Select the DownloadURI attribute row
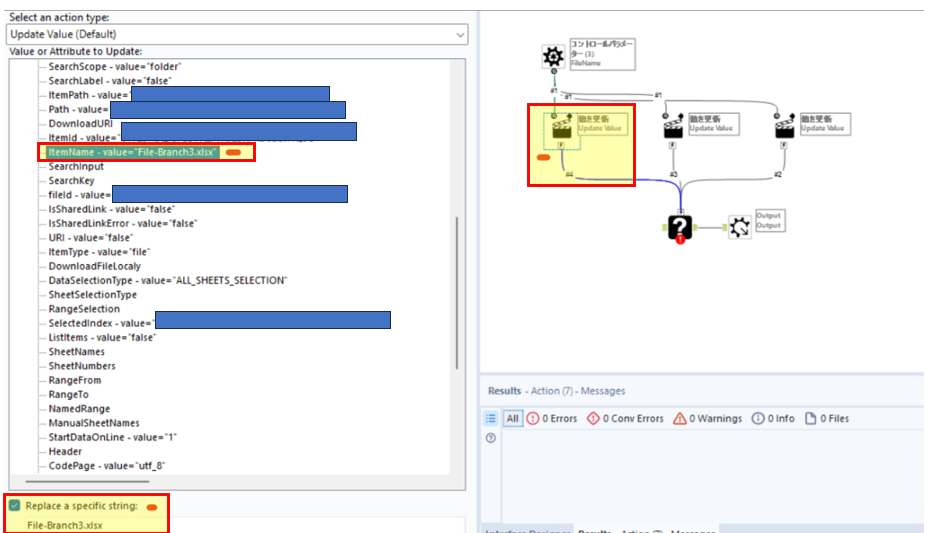 coord(80,124)
